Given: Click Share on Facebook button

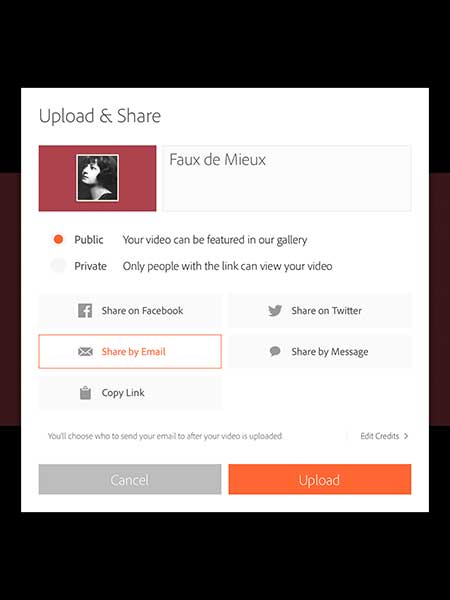Looking at the screenshot, I should (130, 310).
